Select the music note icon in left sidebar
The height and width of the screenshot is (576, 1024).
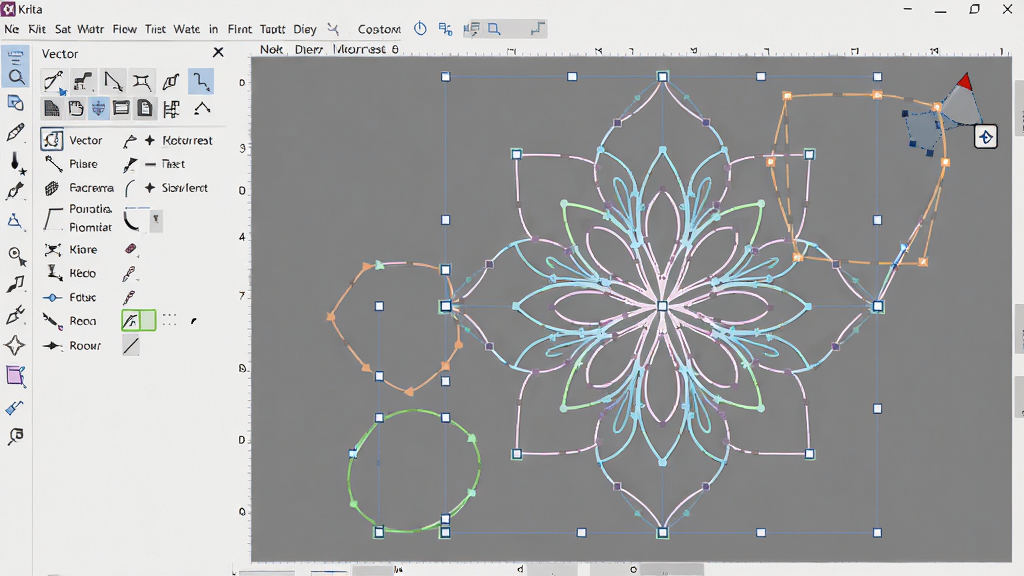tap(16, 284)
